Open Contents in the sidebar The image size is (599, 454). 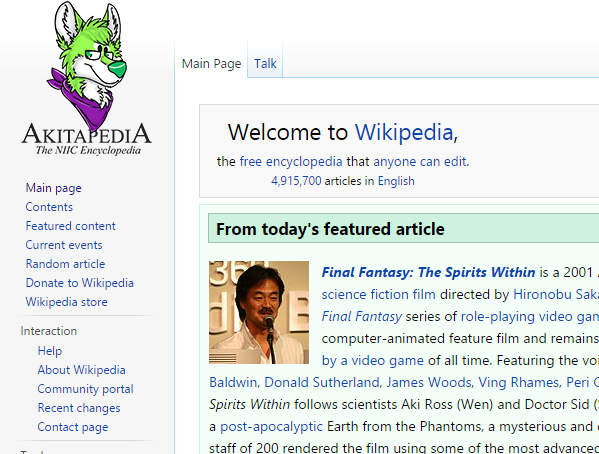[49, 207]
